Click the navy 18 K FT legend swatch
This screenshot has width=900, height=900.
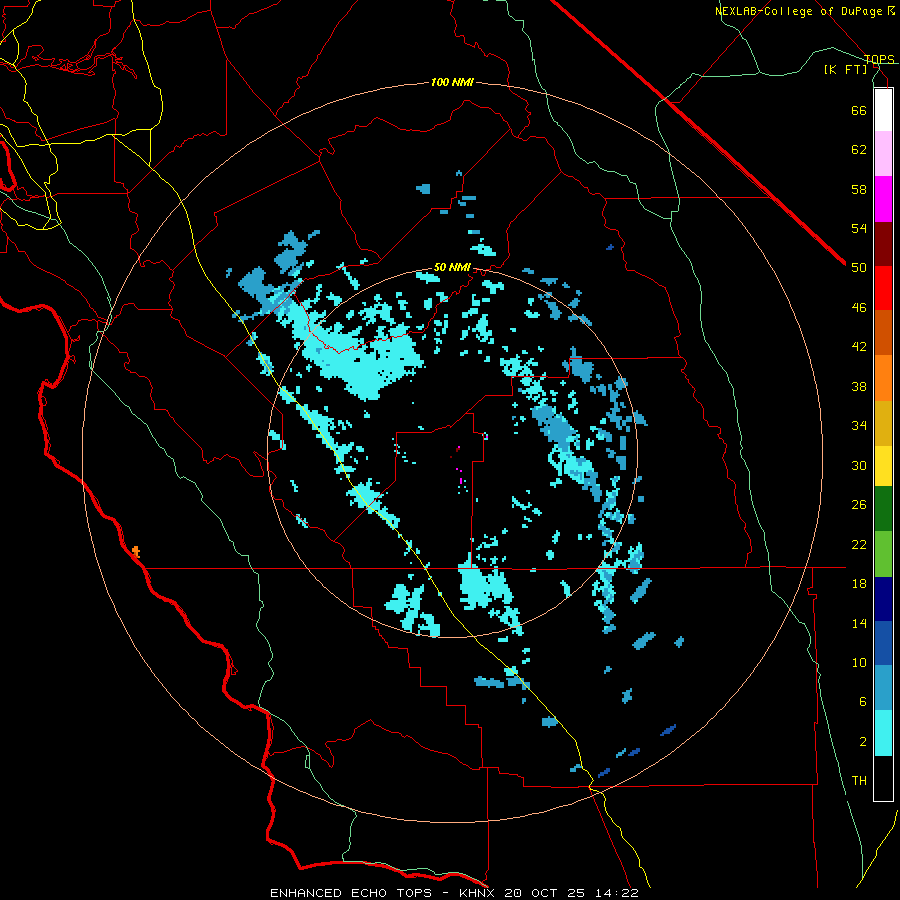point(883,599)
